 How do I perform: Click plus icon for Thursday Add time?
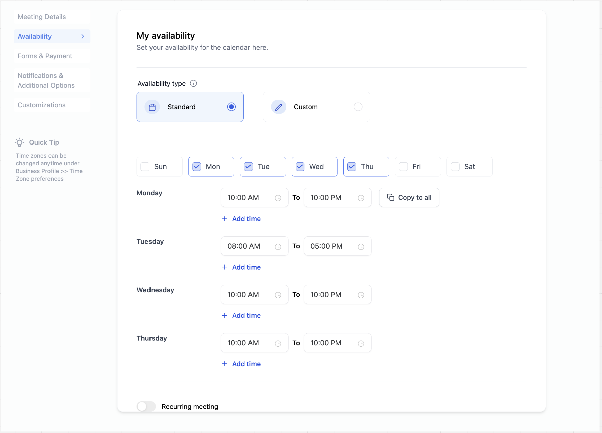[225, 364]
